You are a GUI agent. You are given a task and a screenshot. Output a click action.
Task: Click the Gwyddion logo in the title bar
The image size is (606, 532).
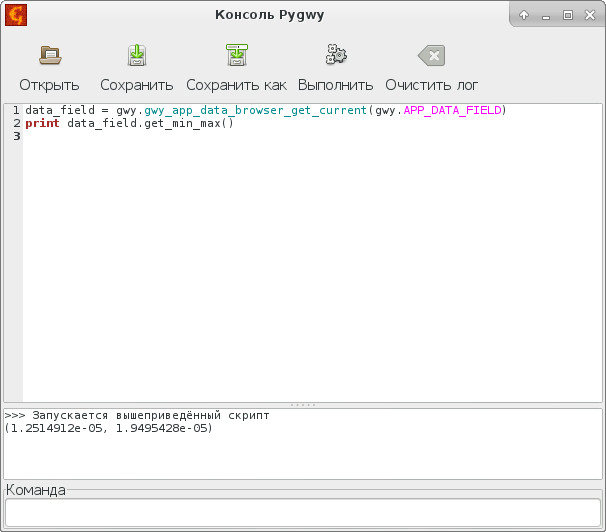pos(16,15)
